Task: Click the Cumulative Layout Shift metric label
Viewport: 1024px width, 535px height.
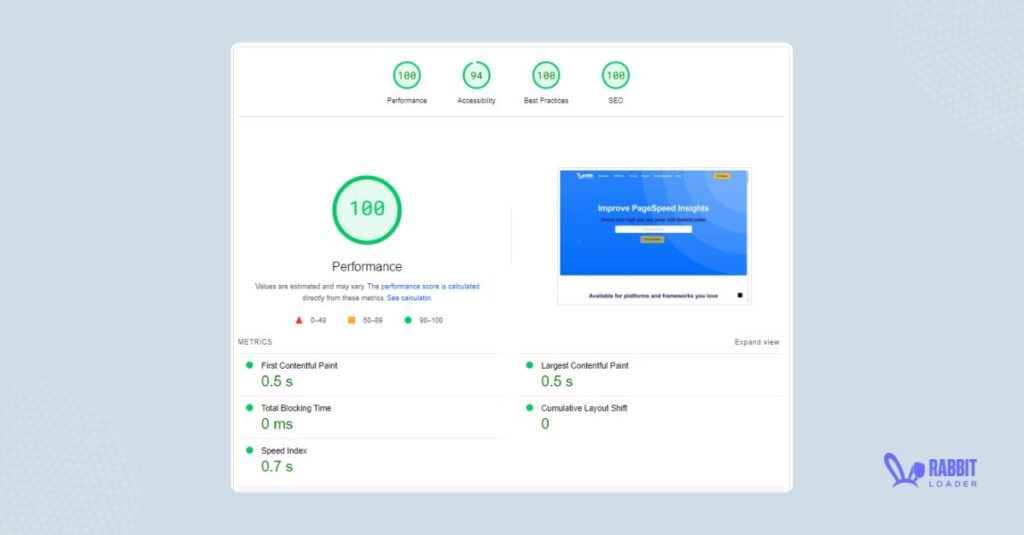Action: 584,408
